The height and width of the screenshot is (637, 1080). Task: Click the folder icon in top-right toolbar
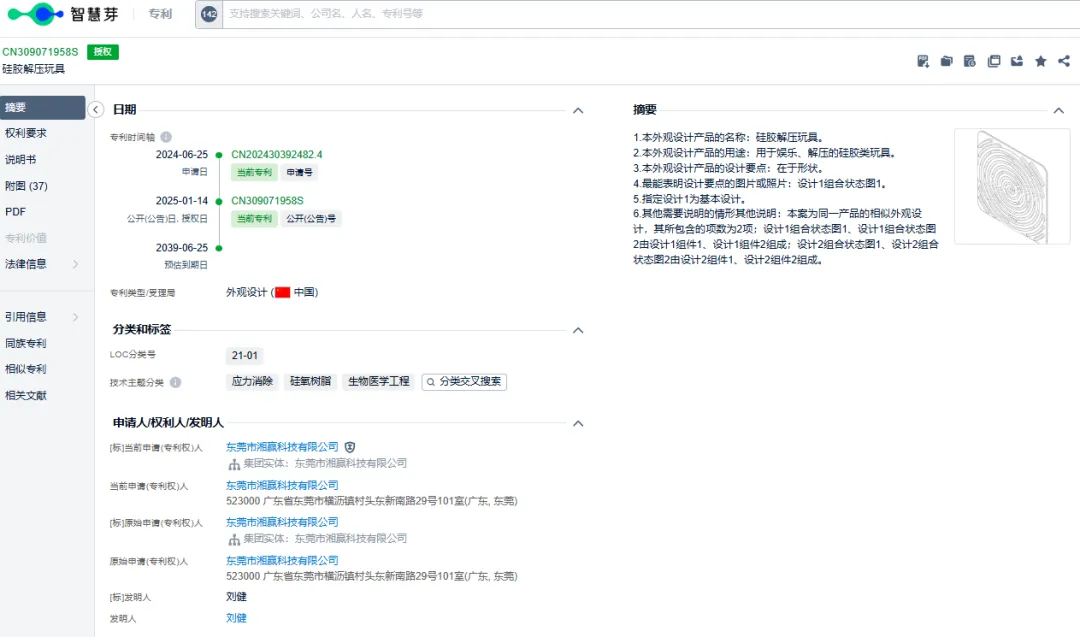click(946, 61)
